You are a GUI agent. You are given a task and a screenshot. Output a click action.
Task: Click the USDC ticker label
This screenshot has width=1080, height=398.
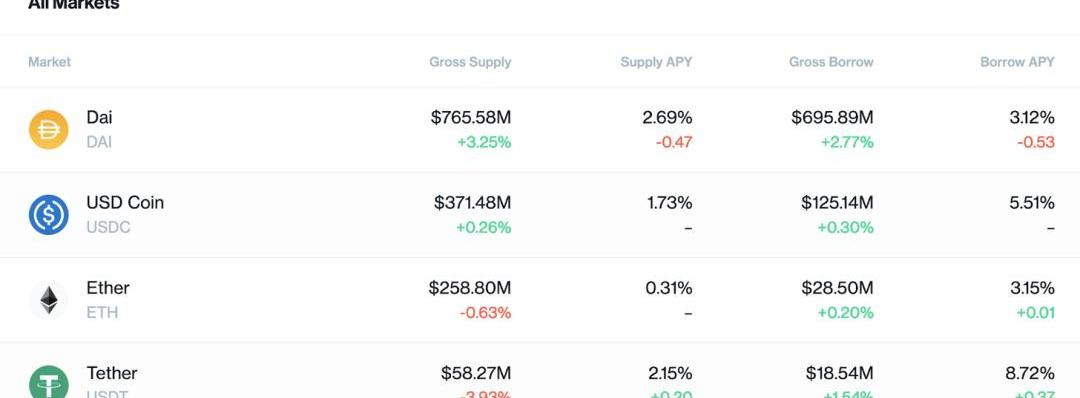pyautogui.click(x=108, y=227)
